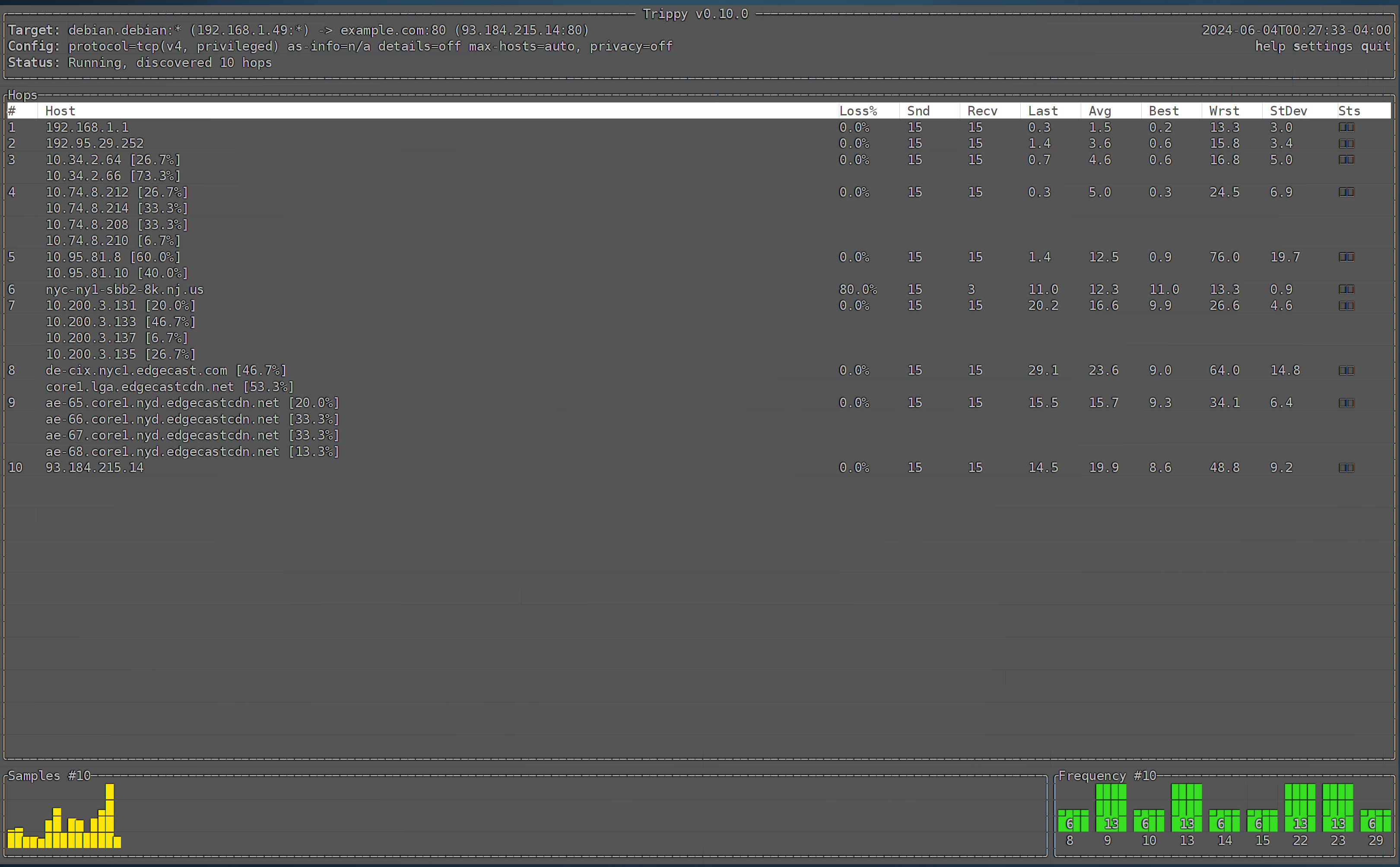
Task: Click the Host column header
Action: tap(60, 111)
